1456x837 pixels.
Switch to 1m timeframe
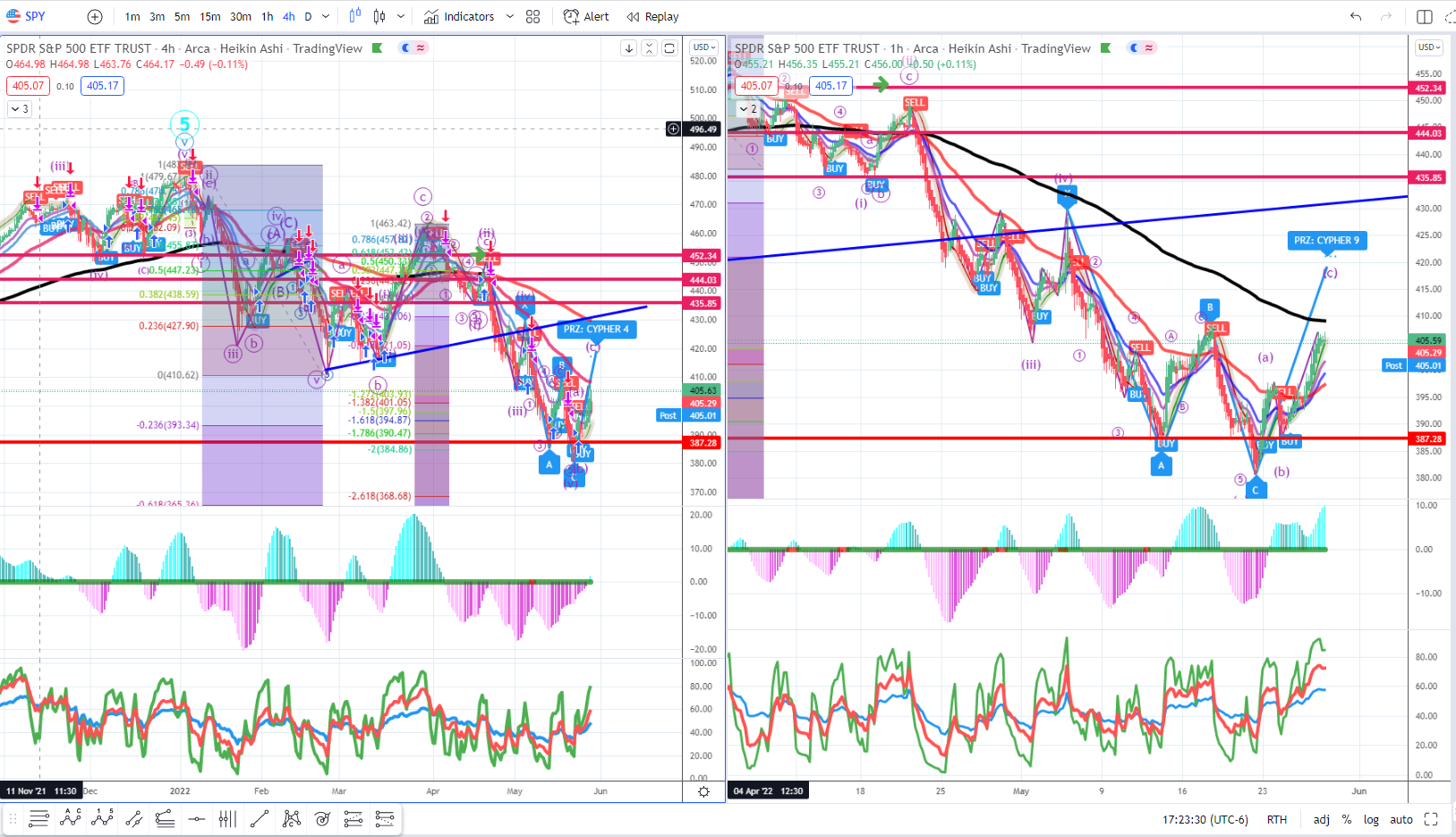coord(132,16)
